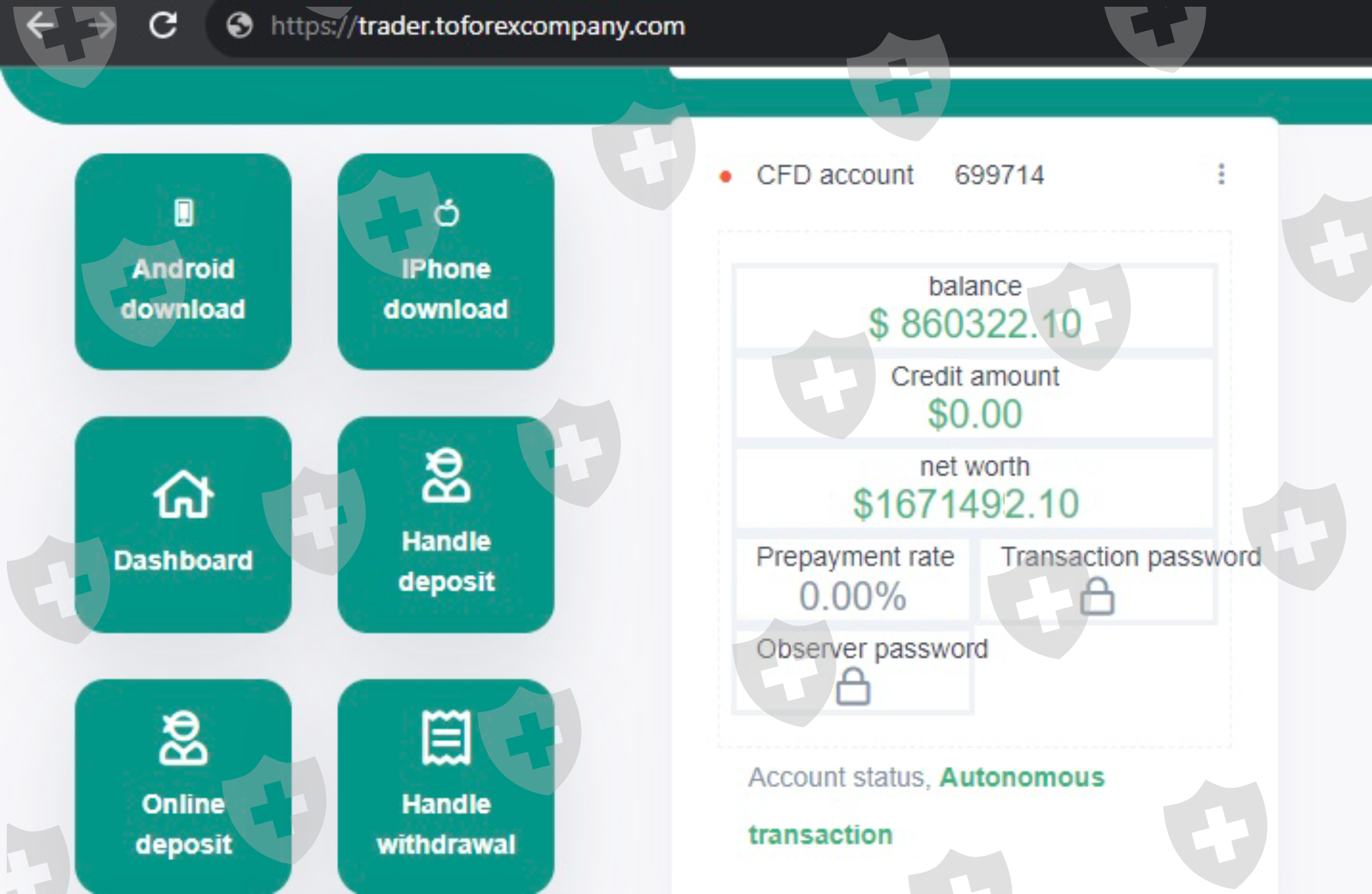1372x894 pixels.
Task: Click the Handle withdrawal receipt icon
Action: coord(446,738)
